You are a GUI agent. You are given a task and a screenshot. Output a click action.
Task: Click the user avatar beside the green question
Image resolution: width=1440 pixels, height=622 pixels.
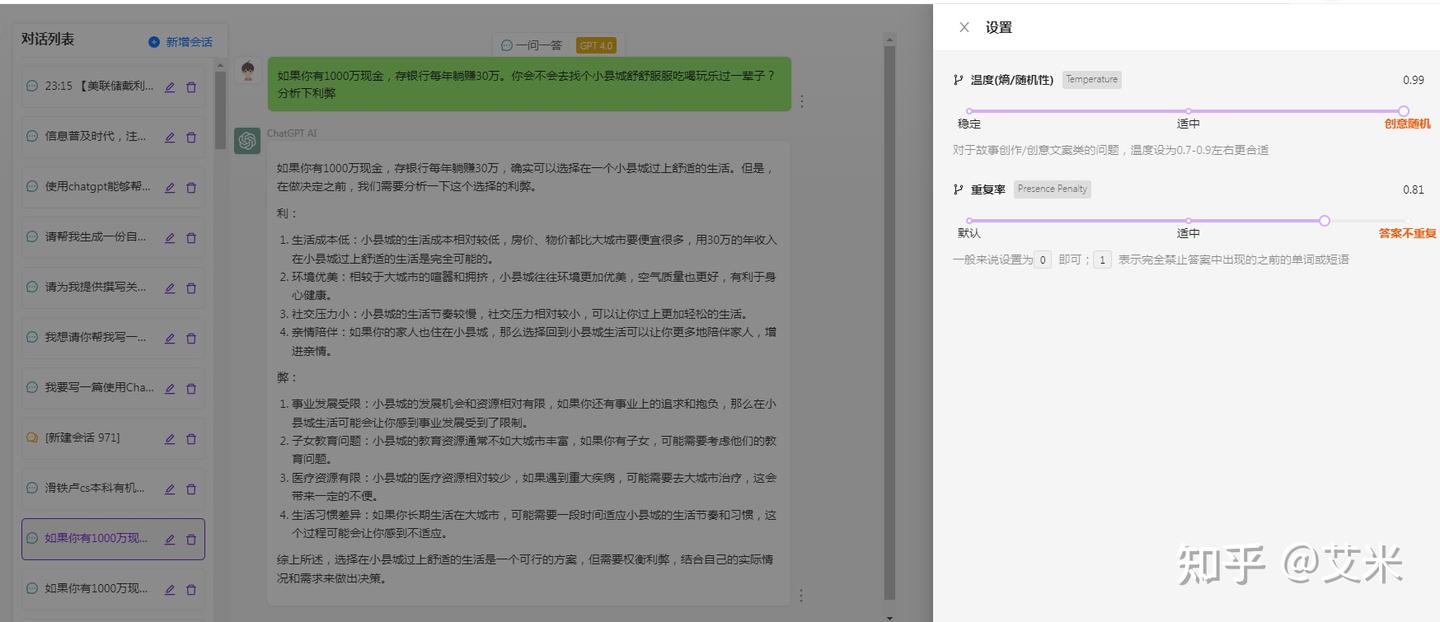click(x=247, y=70)
